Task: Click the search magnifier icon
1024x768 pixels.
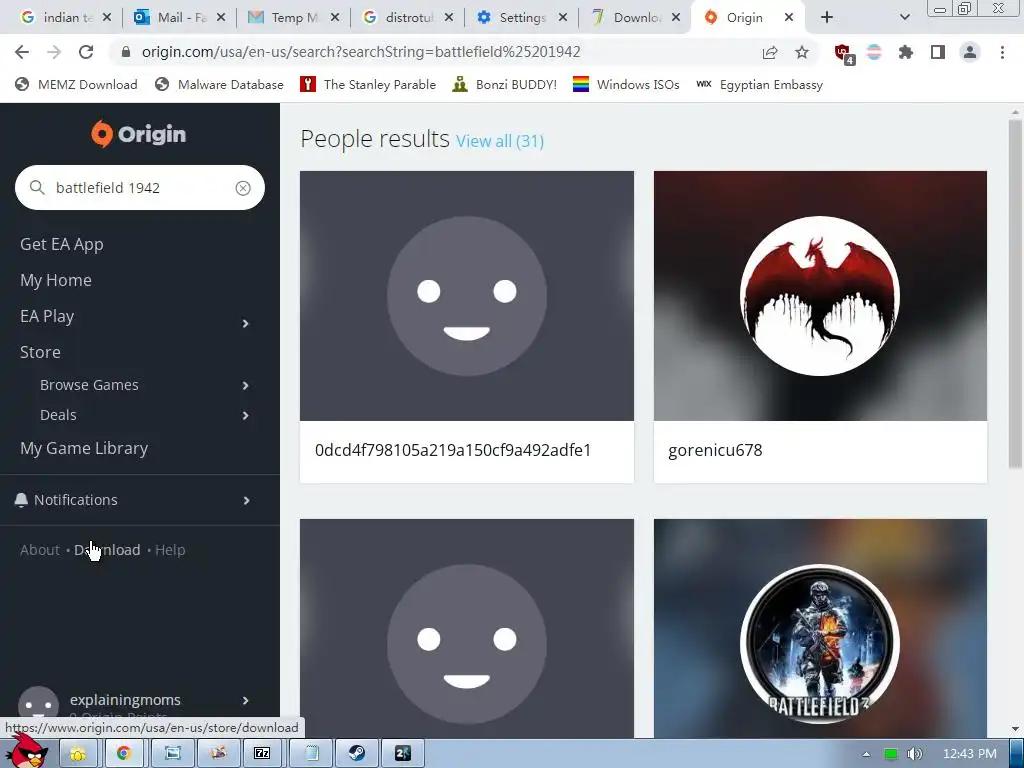Action: point(37,188)
